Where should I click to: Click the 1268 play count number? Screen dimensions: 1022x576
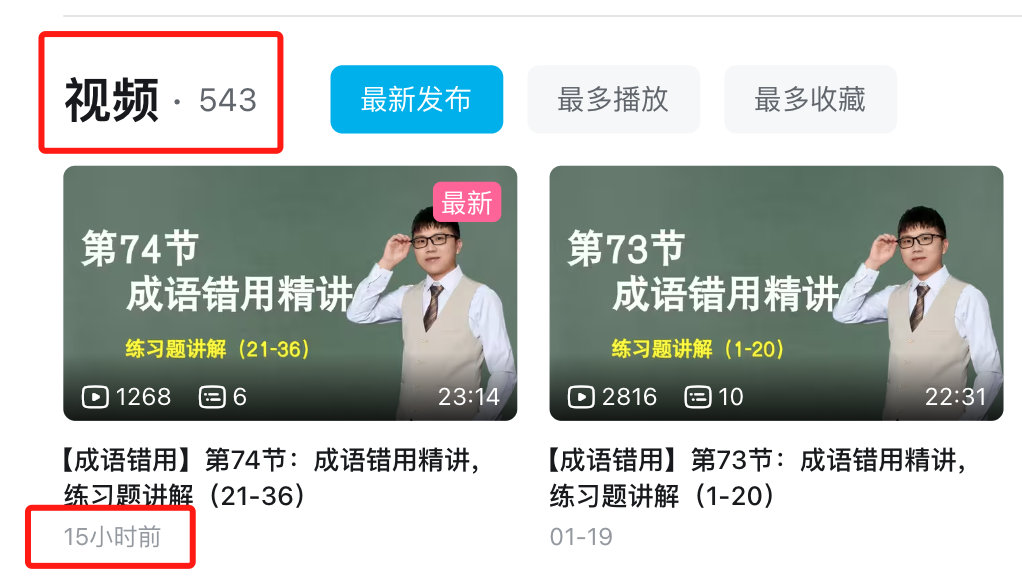(x=143, y=397)
